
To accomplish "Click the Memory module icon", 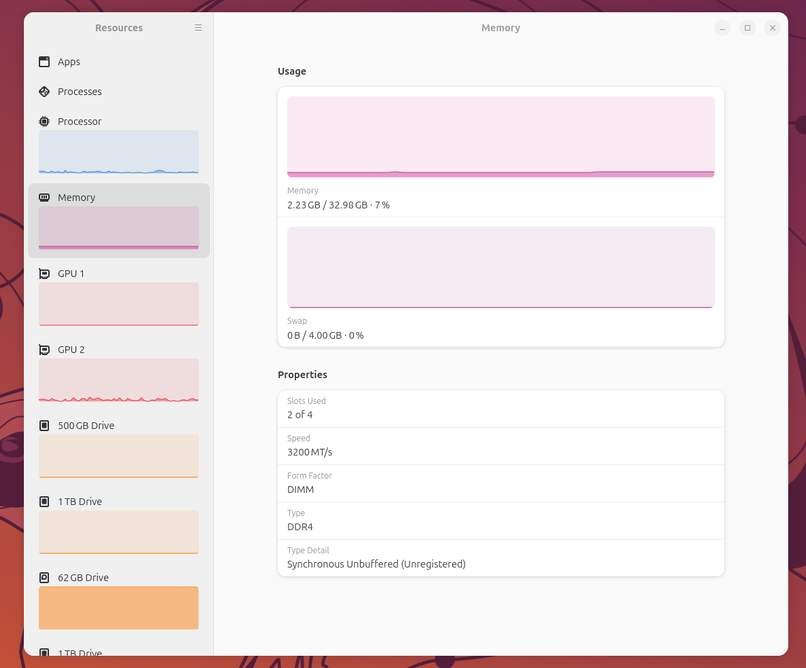I will 45,197.
